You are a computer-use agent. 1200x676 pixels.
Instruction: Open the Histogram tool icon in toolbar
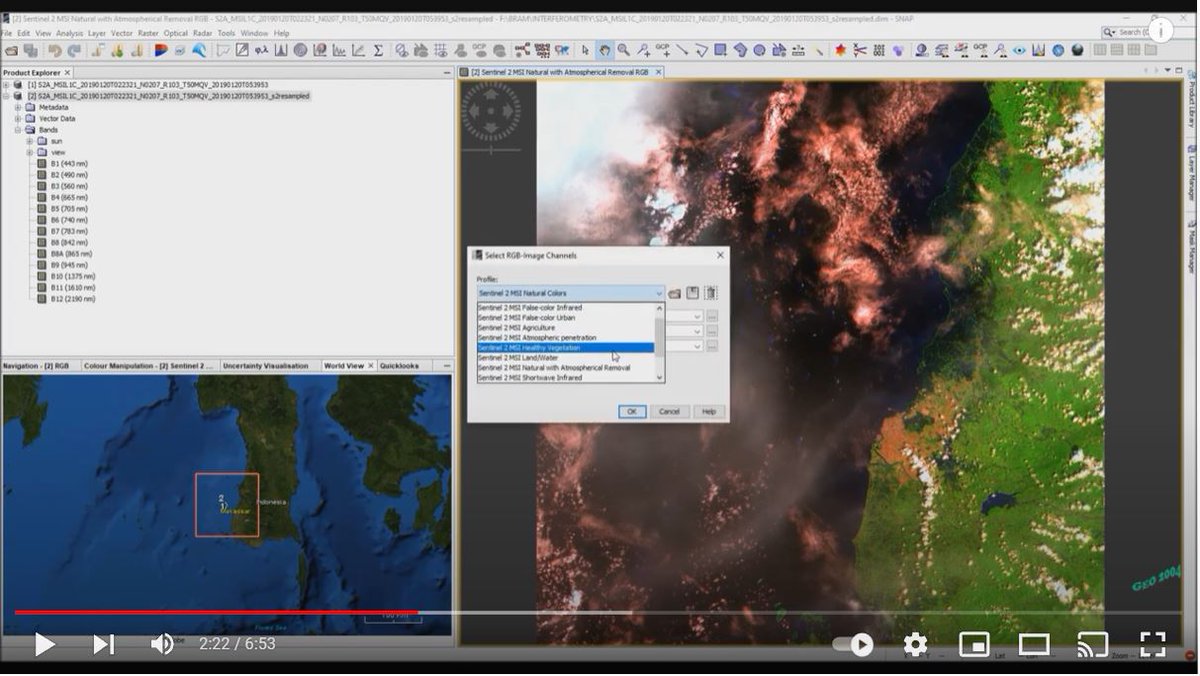point(281,50)
